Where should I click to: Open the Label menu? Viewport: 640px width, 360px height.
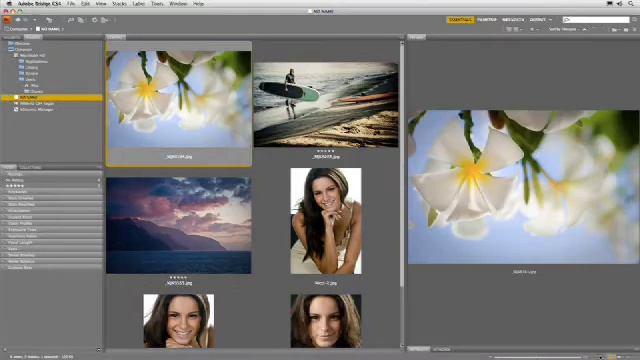point(139,4)
